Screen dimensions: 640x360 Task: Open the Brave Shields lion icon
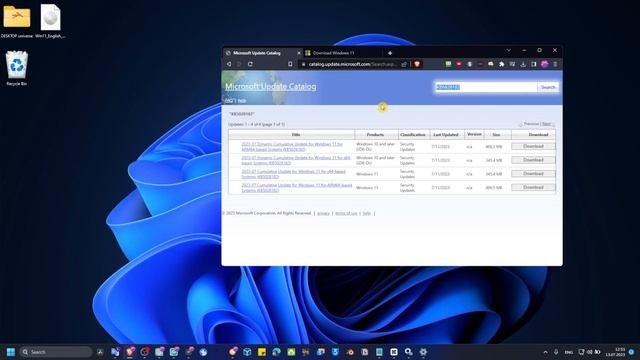click(417, 64)
